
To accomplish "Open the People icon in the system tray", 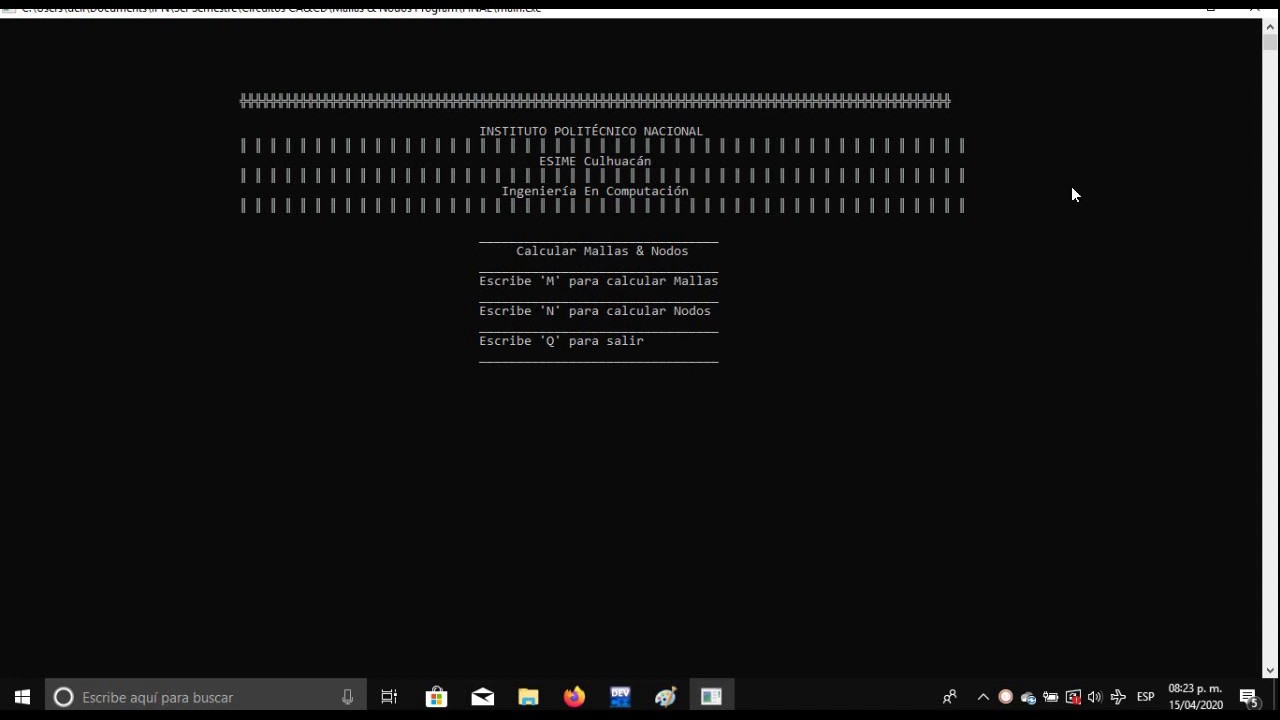I will [950, 697].
